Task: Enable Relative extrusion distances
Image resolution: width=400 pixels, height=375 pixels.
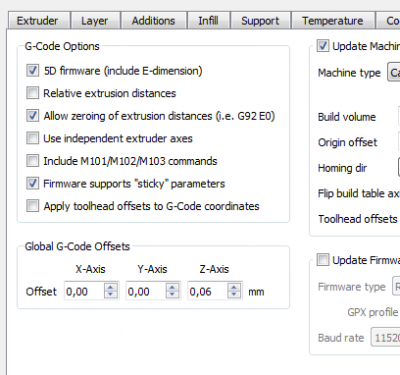Action: [32, 93]
